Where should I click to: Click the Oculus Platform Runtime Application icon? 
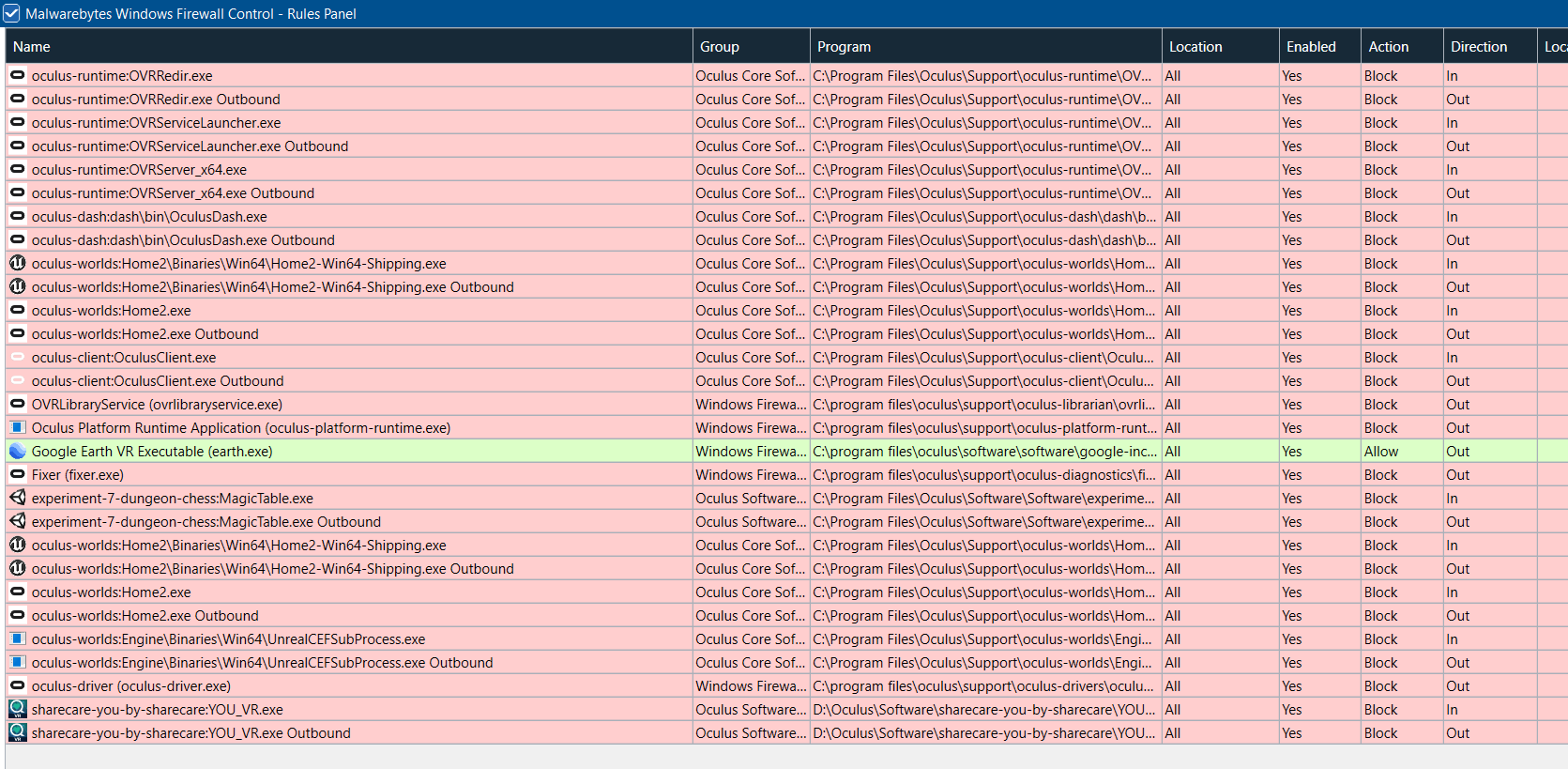(17, 427)
